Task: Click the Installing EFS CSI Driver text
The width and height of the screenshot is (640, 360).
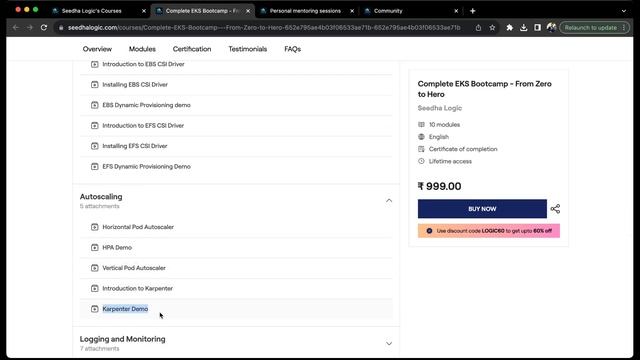Action: point(135,146)
